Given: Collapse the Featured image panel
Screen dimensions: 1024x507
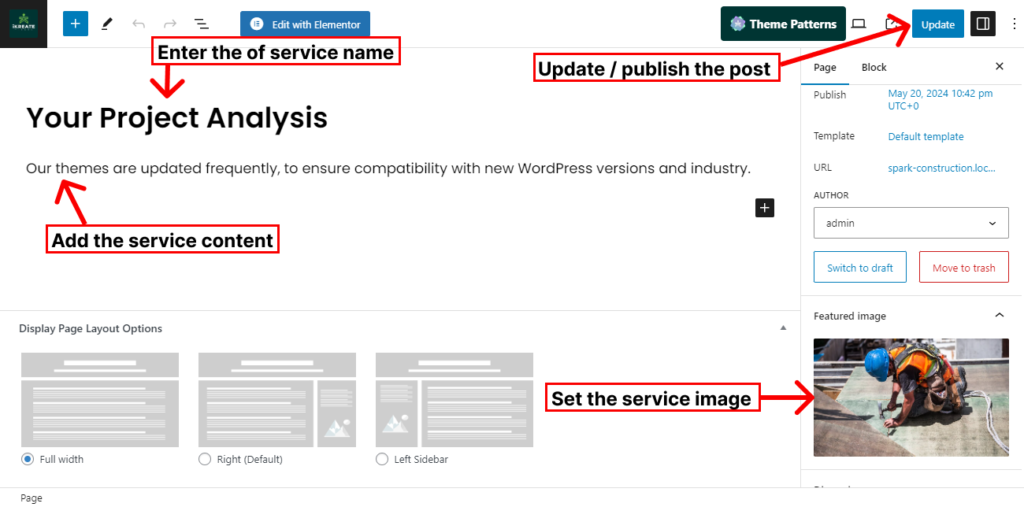Looking at the screenshot, I should point(998,316).
